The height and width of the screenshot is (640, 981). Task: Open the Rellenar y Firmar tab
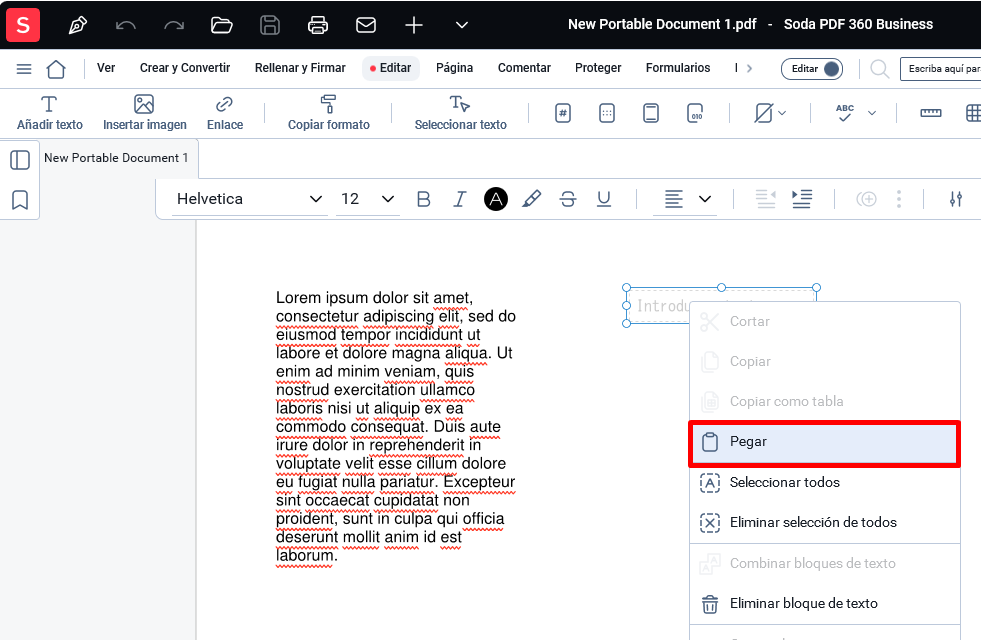point(300,68)
